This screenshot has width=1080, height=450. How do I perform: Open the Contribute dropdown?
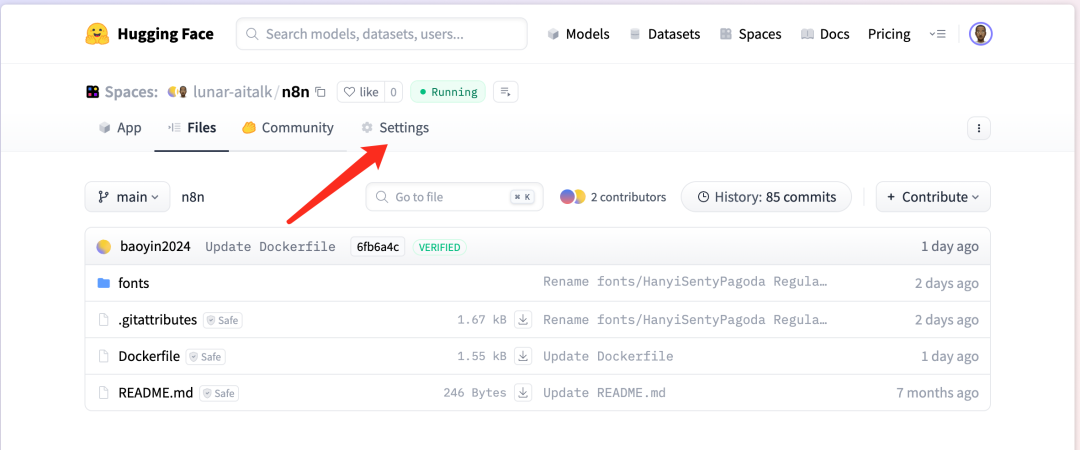933,197
